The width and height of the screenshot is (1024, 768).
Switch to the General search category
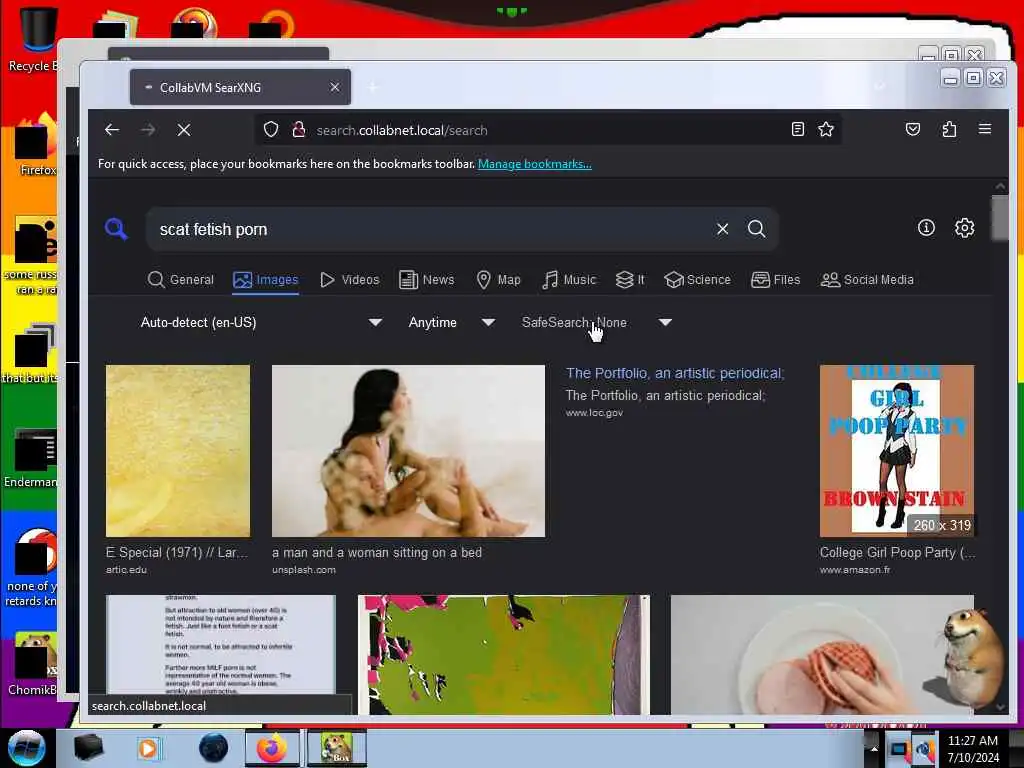coord(181,280)
